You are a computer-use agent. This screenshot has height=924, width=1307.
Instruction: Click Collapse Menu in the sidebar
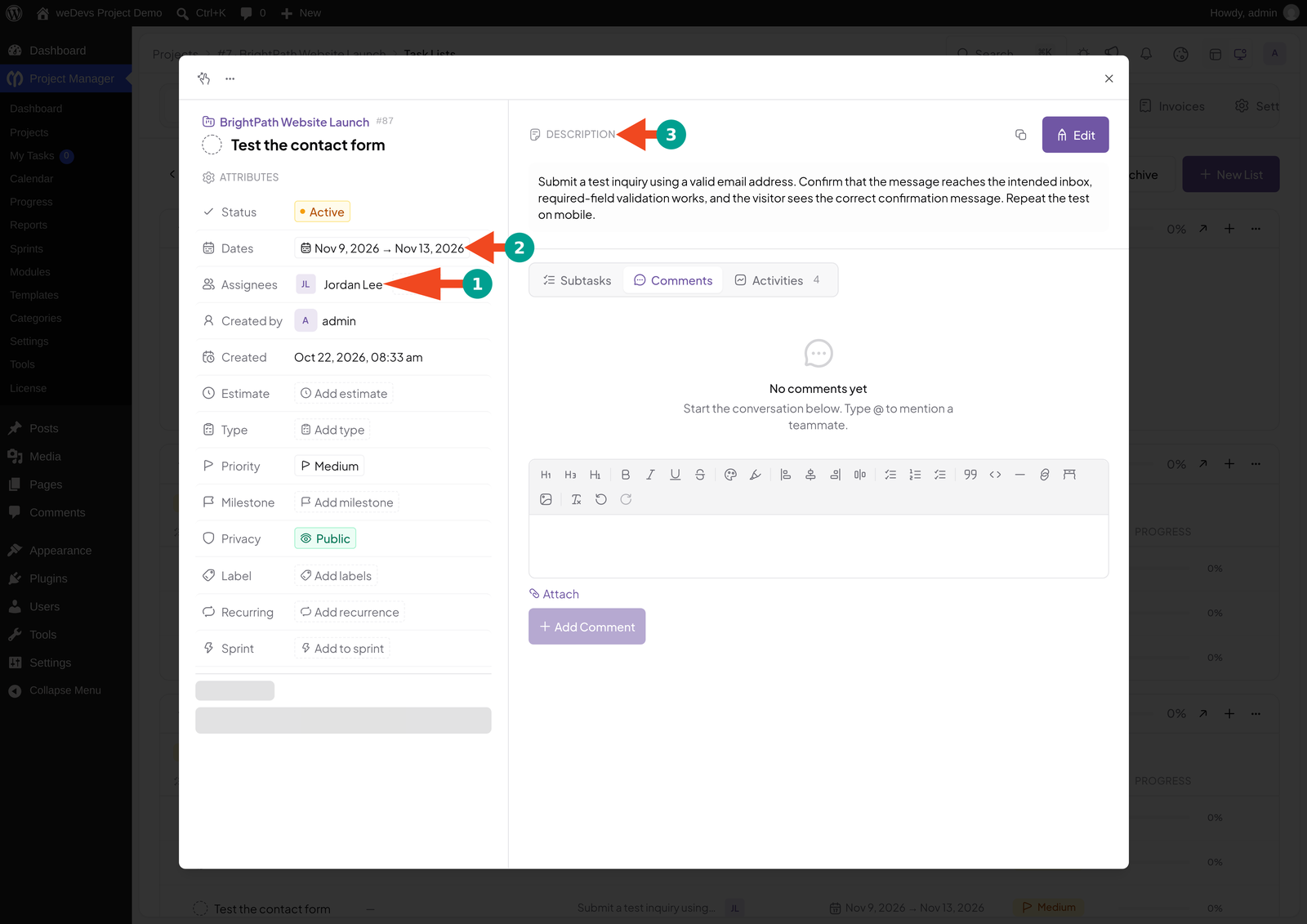pos(65,690)
